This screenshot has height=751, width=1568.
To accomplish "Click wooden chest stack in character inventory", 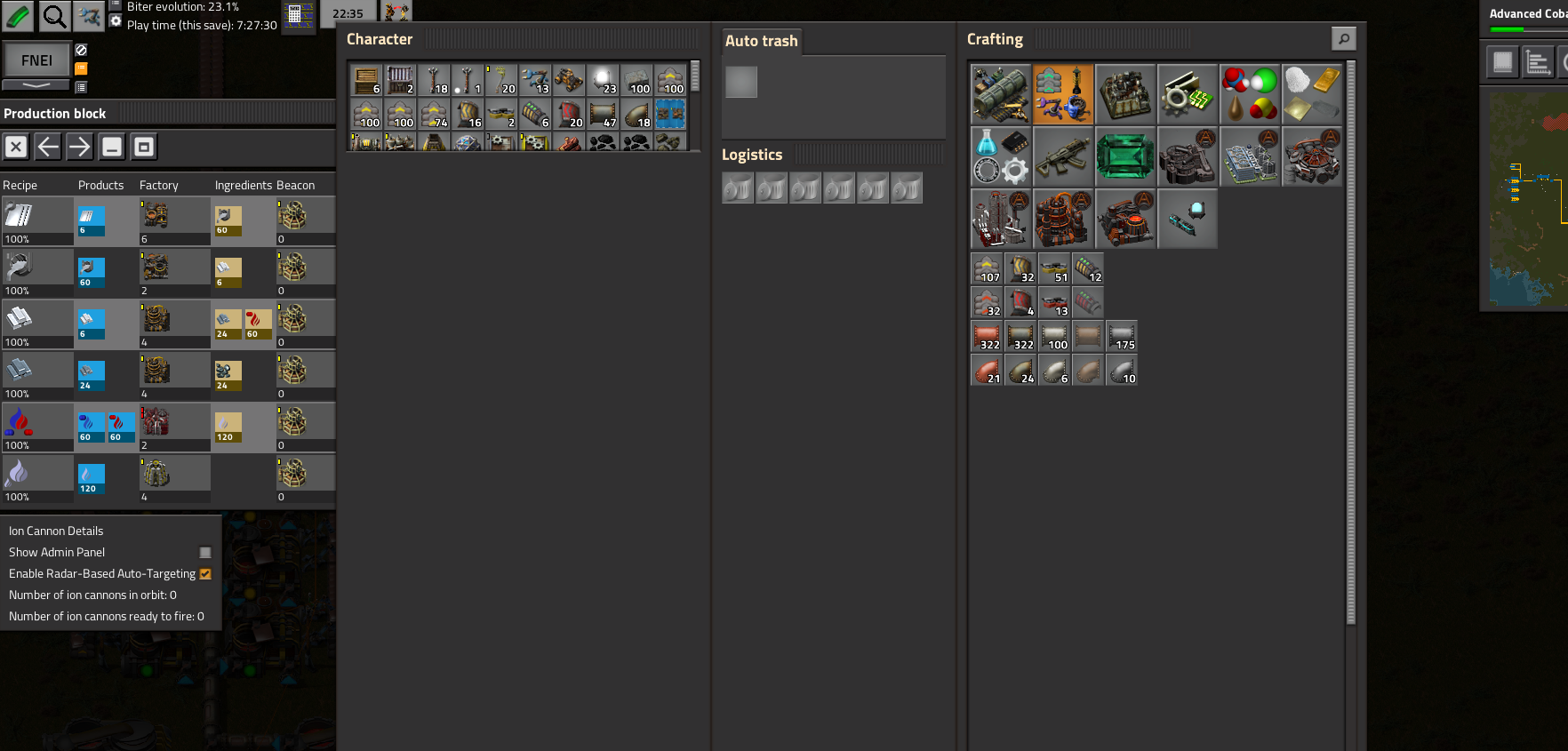I will [365, 81].
